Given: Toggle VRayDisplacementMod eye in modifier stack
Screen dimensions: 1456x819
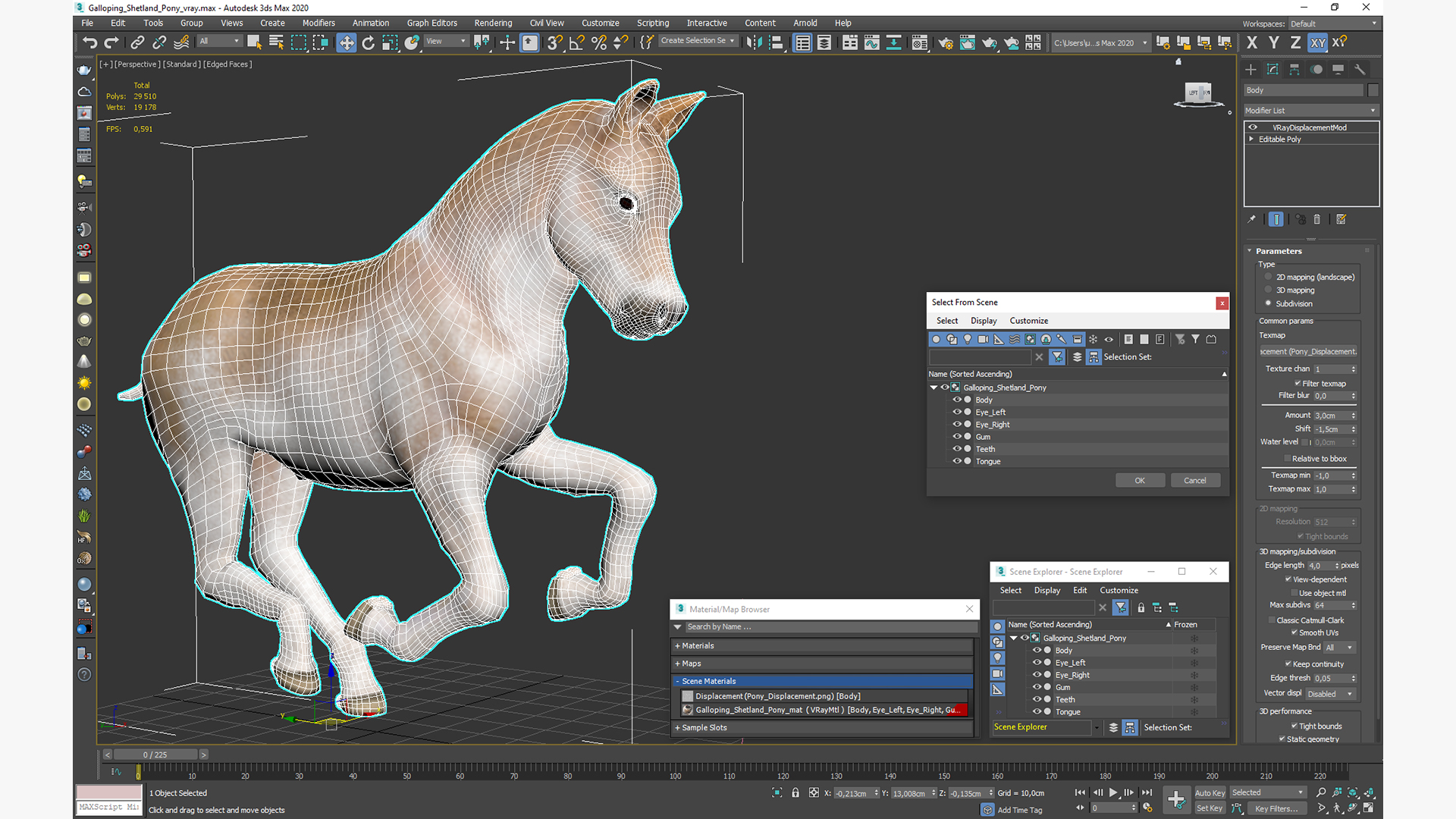Looking at the screenshot, I should pos(1253,127).
